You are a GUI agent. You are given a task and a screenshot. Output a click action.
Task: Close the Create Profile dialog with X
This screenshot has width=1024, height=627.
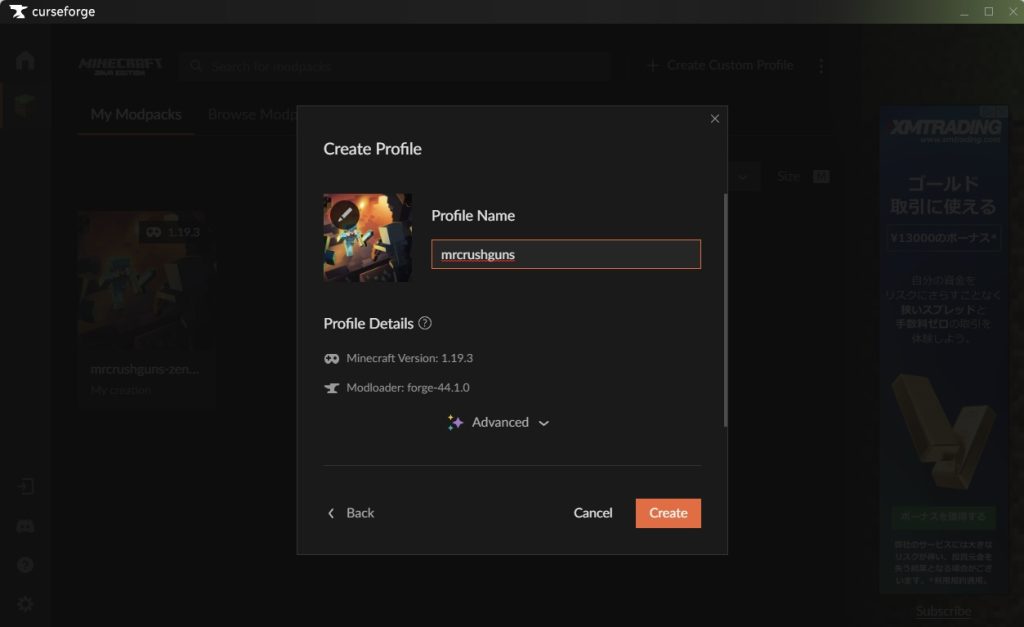714,119
